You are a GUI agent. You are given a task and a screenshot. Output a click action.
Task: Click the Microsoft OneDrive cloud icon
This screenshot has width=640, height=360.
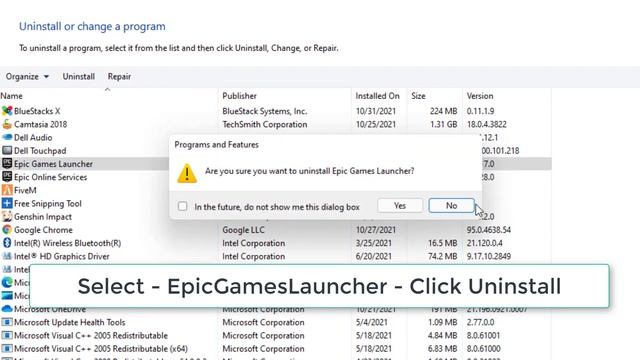[x=7, y=309]
